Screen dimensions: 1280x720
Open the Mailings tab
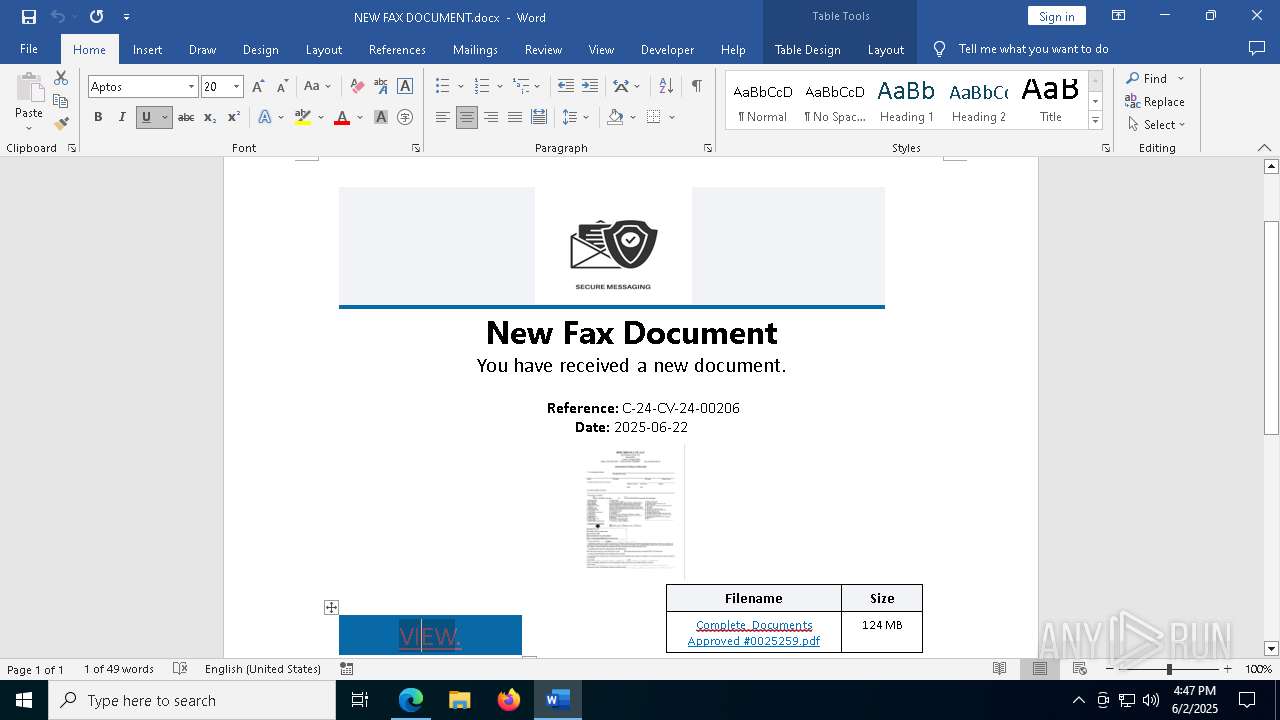(475, 49)
